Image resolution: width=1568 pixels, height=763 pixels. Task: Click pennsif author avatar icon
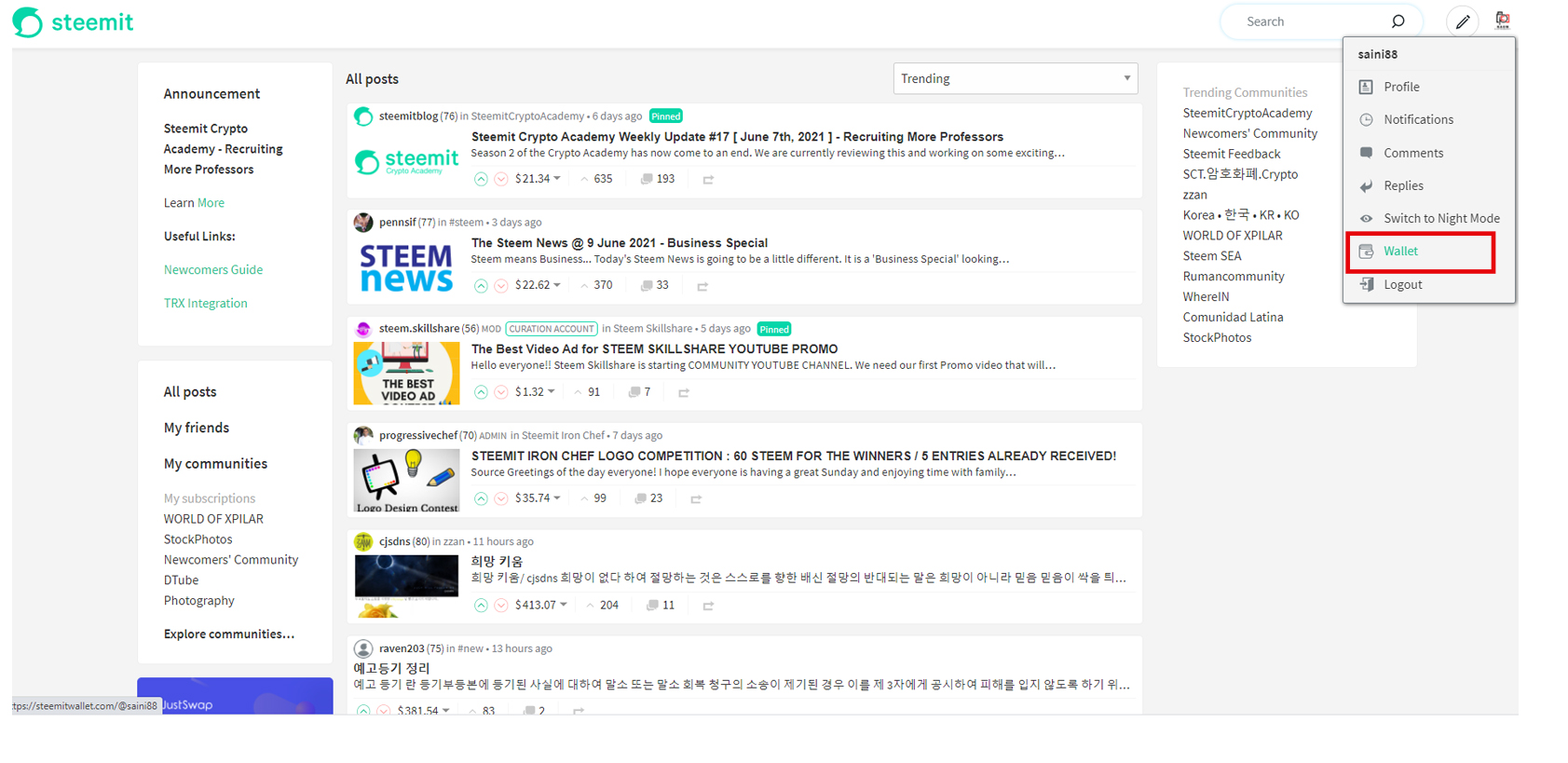363,223
